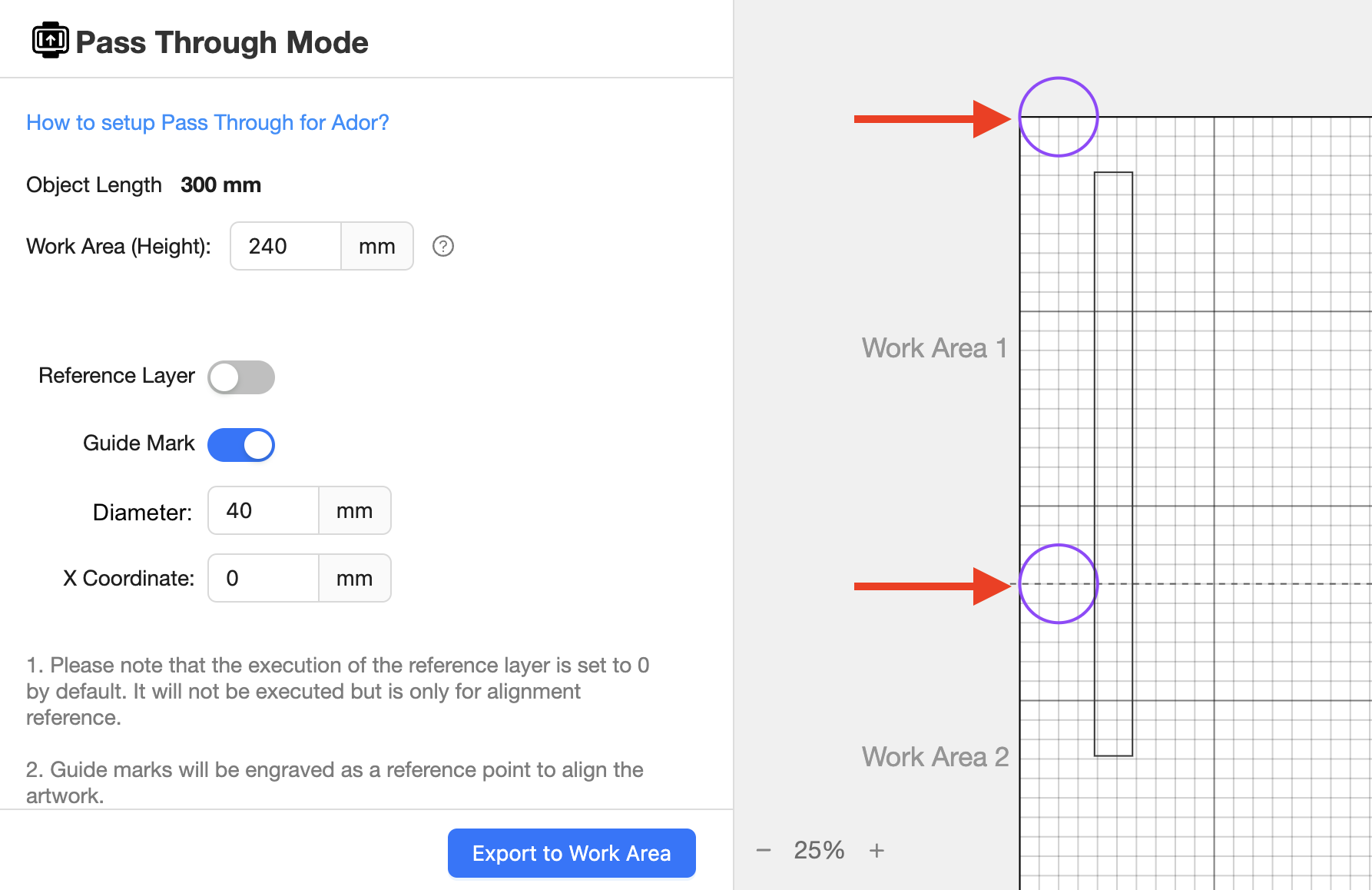Click the X Coordinate input field
The width and height of the screenshot is (1372, 890).
(263, 578)
